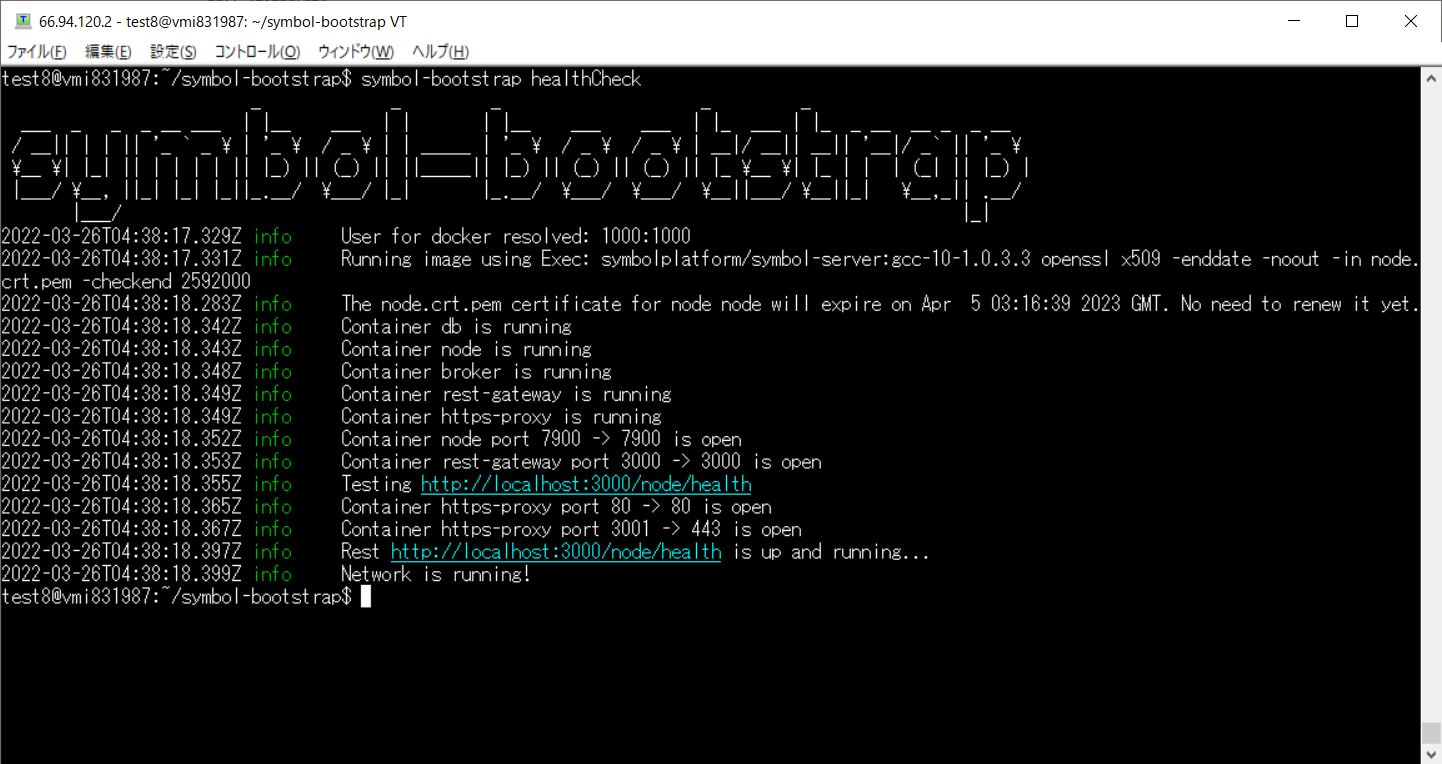
Task: Click 'Container broker is running' line
Action: [x=476, y=372]
